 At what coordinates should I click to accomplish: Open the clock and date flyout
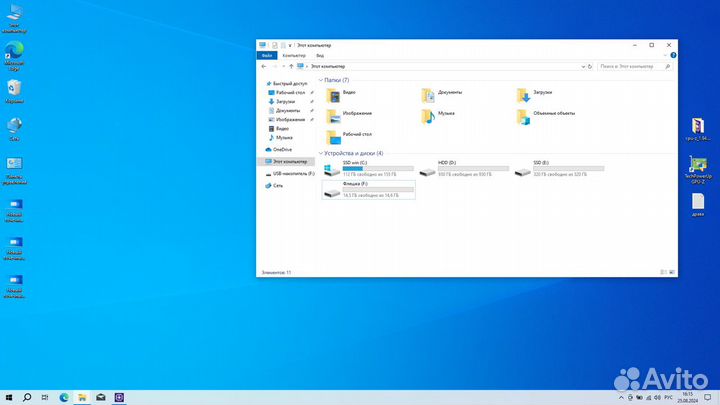pos(687,398)
